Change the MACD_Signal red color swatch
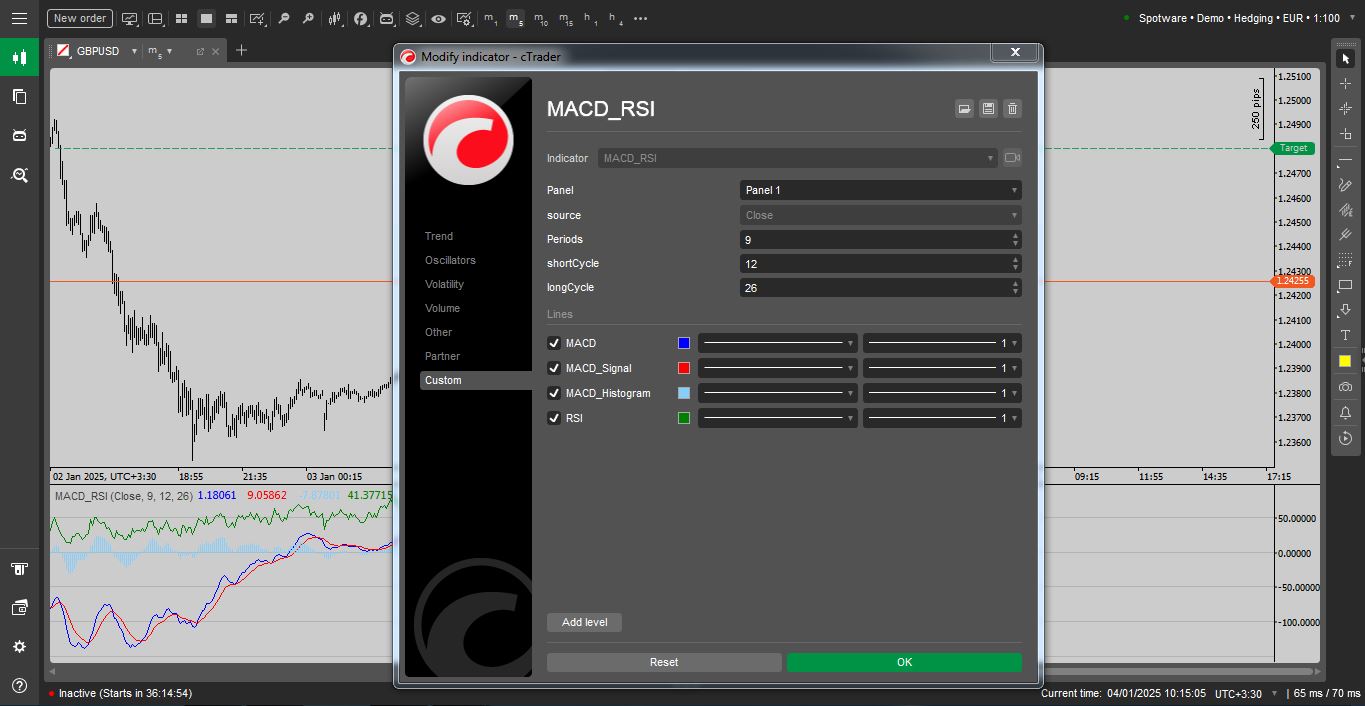The height and width of the screenshot is (706, 1365). pyautogui.click(x=684, y=368)
